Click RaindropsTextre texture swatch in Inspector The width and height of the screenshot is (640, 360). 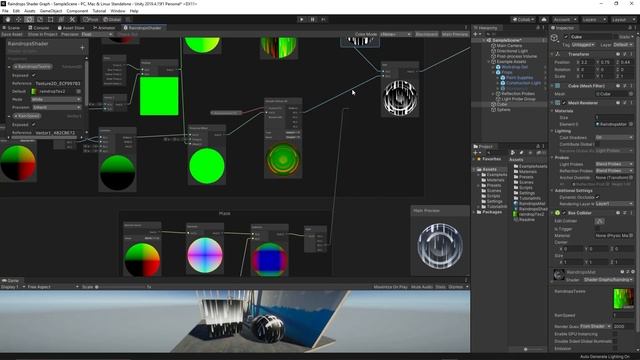(624, 299)
